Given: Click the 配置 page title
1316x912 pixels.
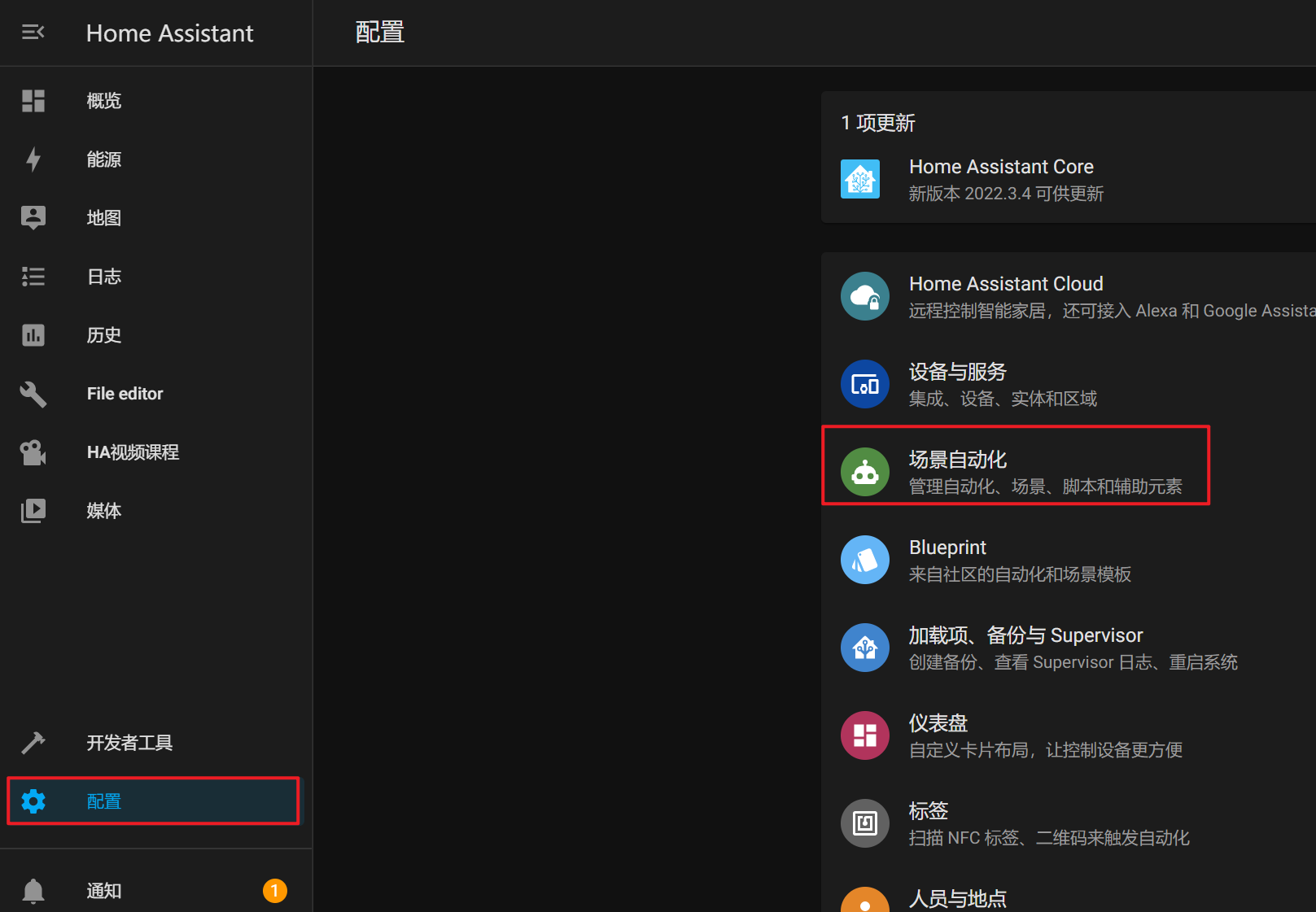Looking at the screenshot, I should pyautogui.click(x=380, y=33).
